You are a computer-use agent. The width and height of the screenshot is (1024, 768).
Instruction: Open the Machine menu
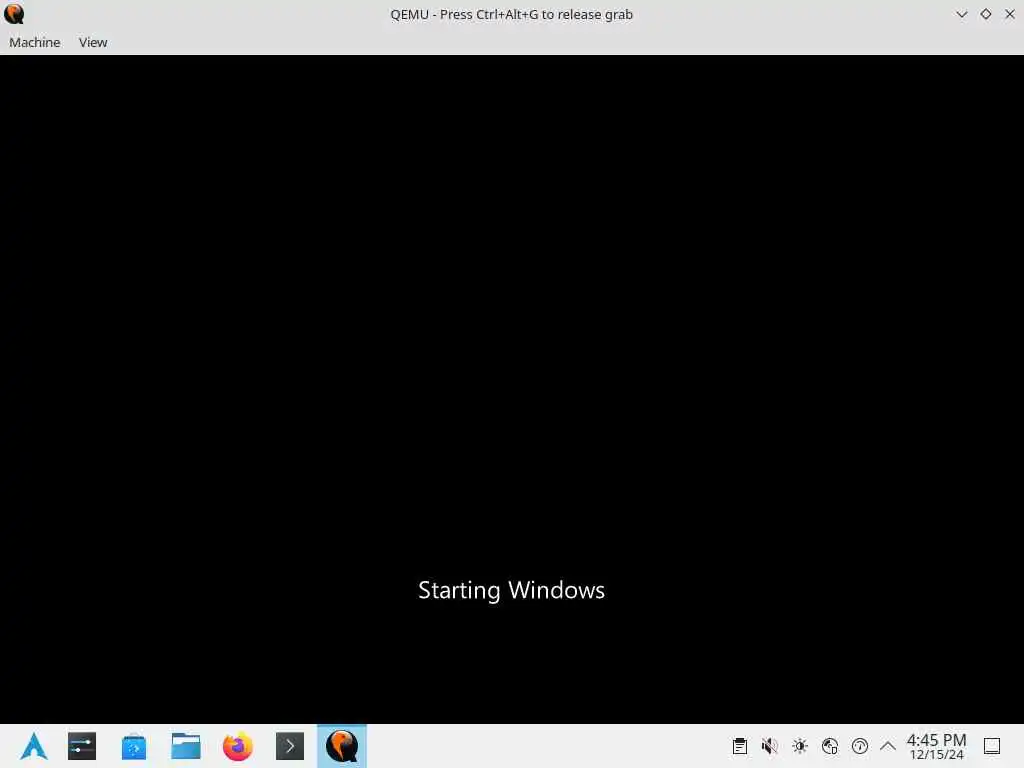35,42
